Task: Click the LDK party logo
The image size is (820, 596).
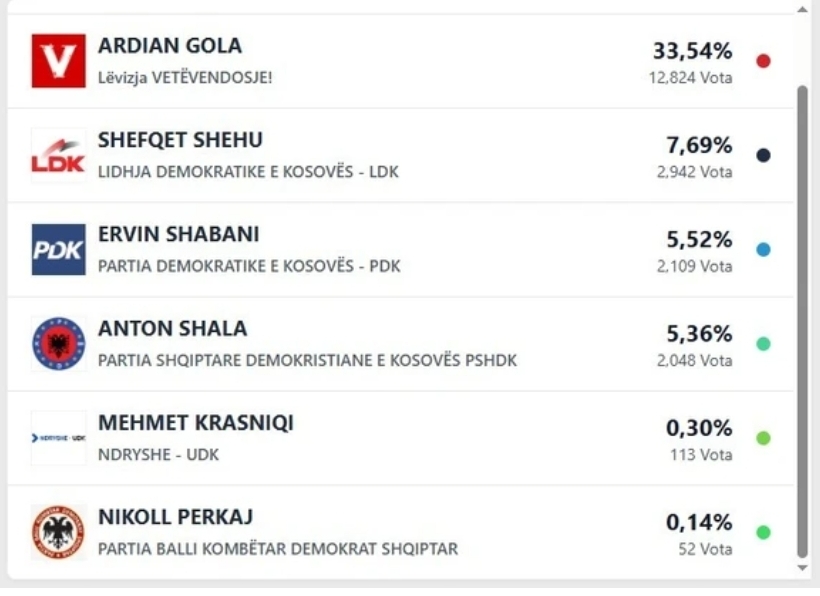Action: 58,155
